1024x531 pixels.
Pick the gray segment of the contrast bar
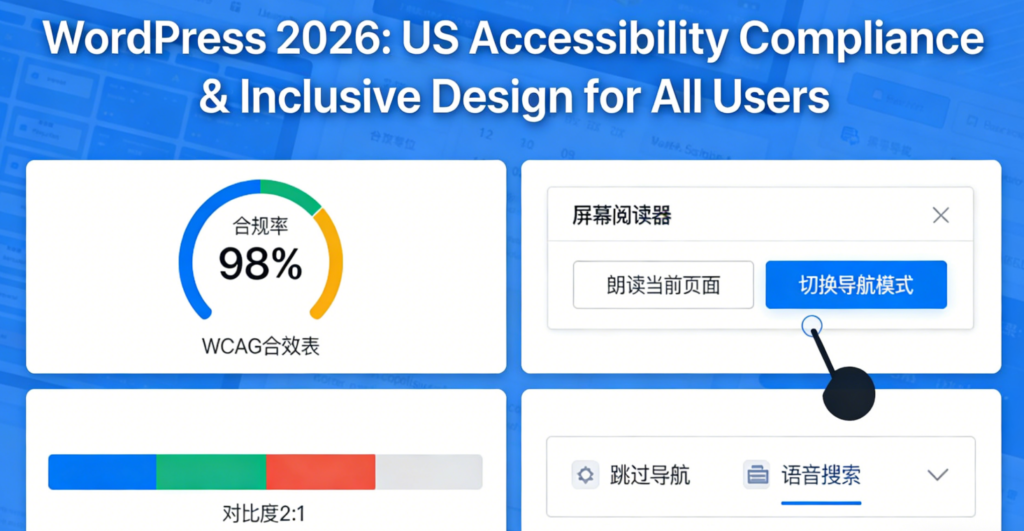click(x=428, y=472)
